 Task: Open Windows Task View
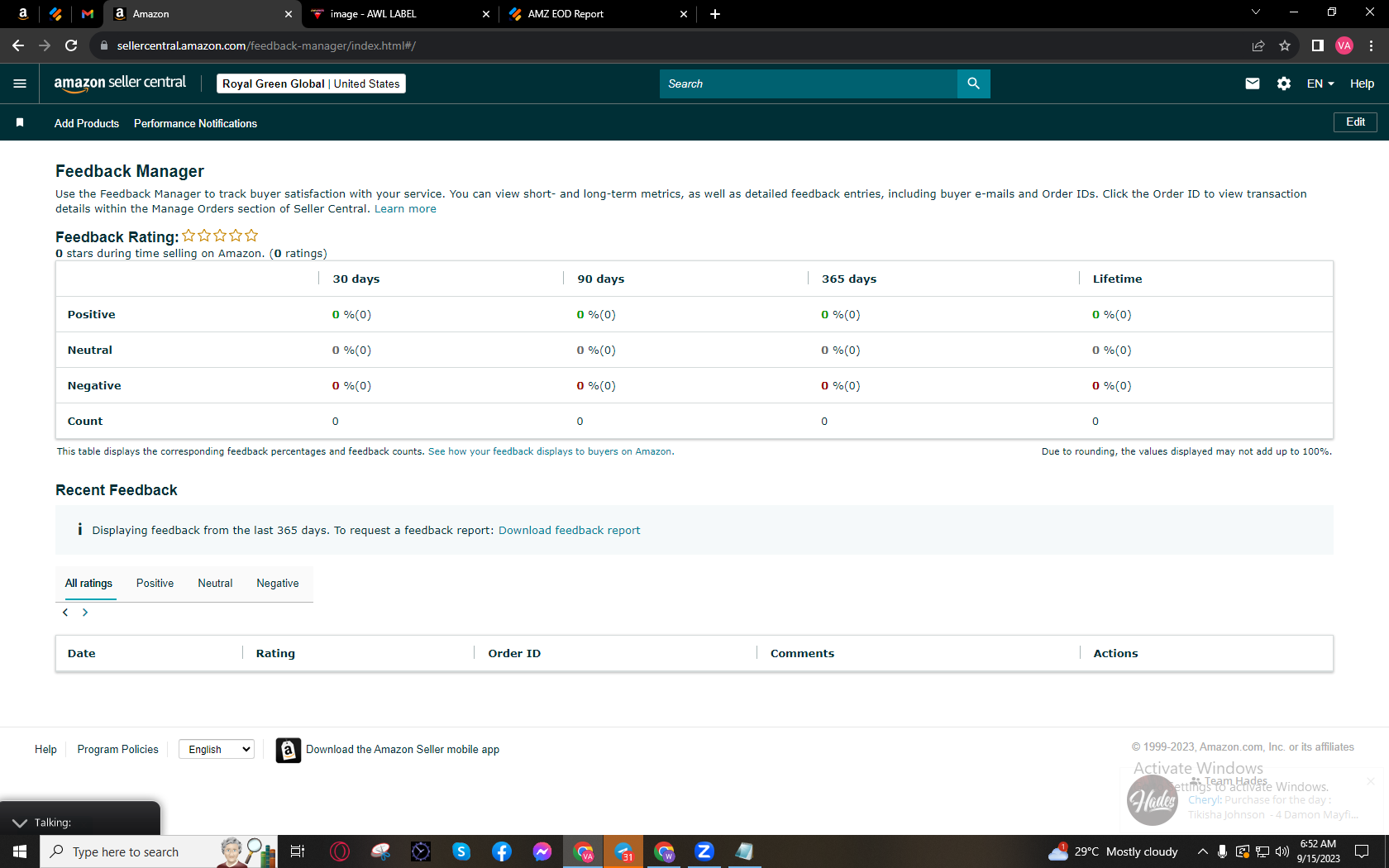point(298,851)
